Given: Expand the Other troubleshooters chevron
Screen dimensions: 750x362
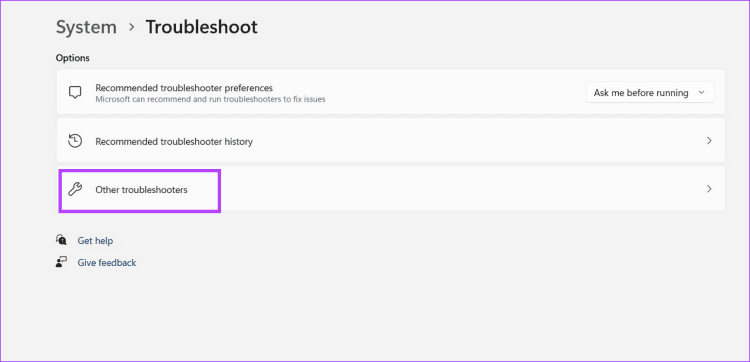Looking at the screenshot, I should (709, 189).
